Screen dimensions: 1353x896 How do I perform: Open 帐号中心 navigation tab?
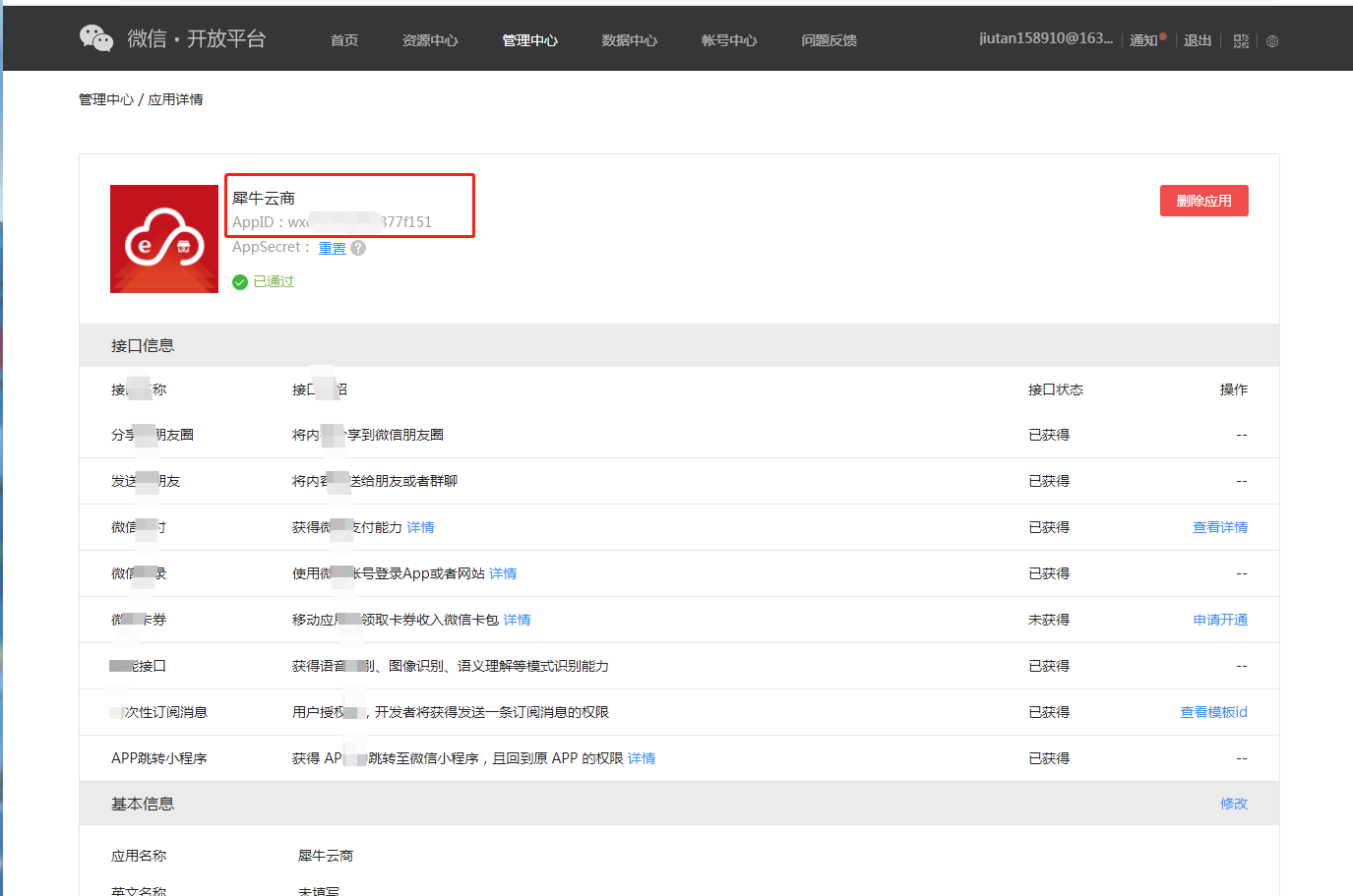729,40
